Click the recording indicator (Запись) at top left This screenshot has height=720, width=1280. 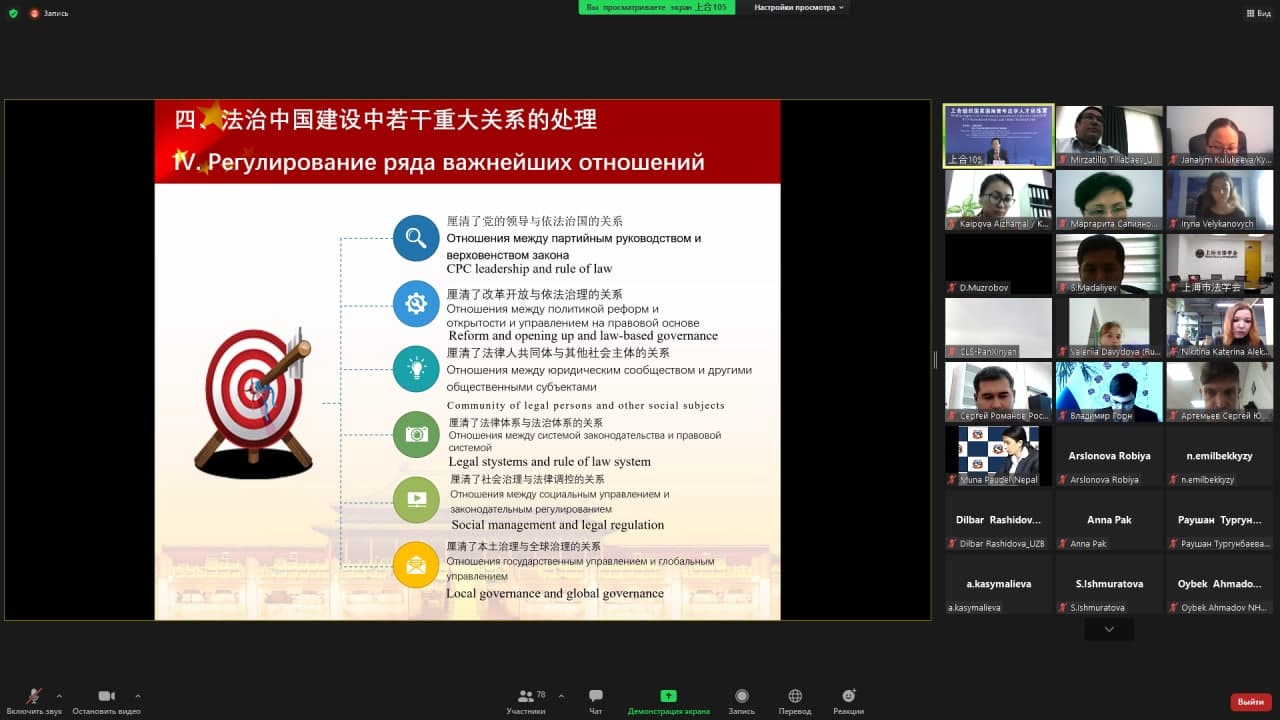(x=50, y=13)
